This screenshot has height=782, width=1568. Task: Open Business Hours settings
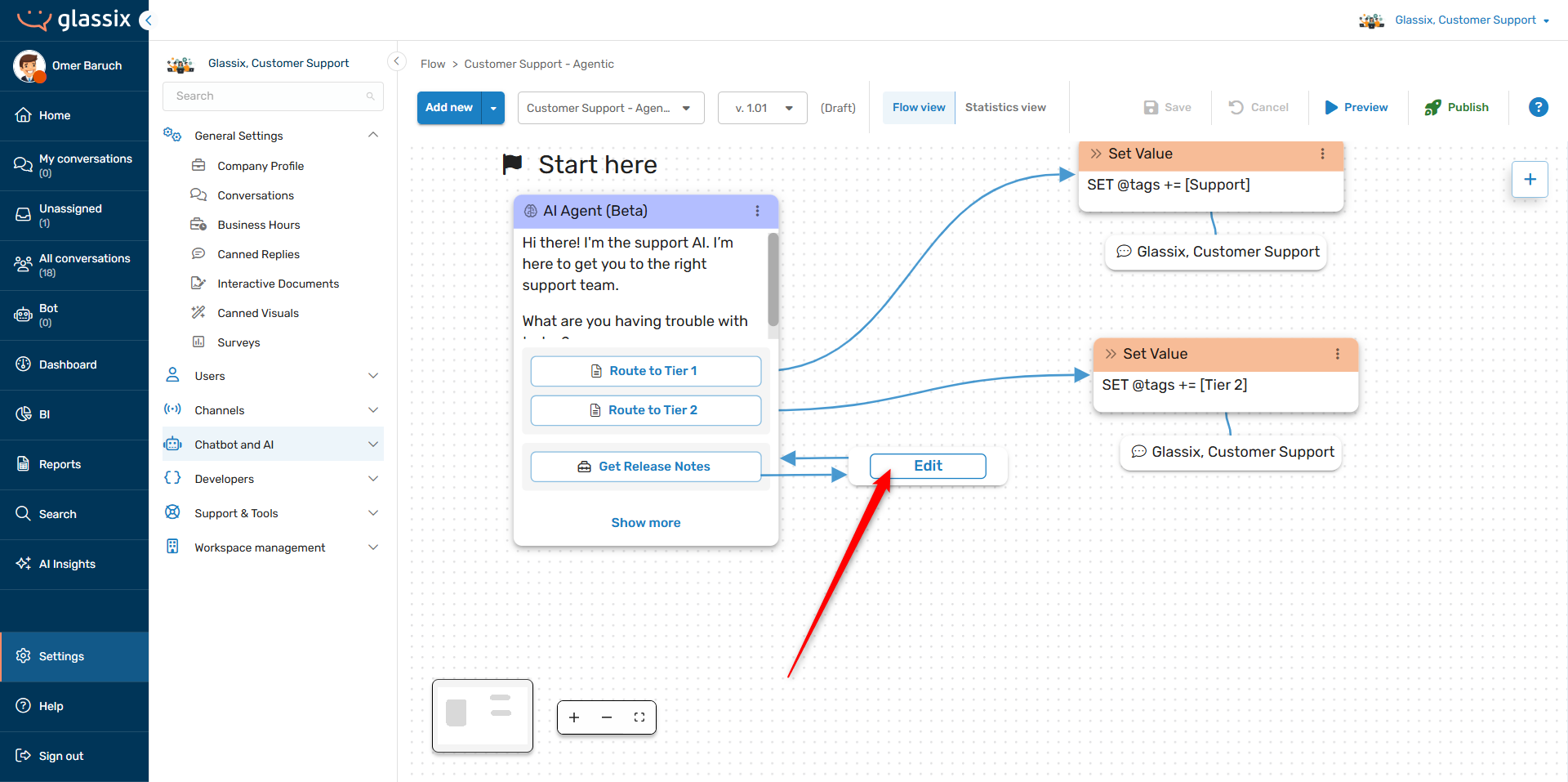point(259,225)
